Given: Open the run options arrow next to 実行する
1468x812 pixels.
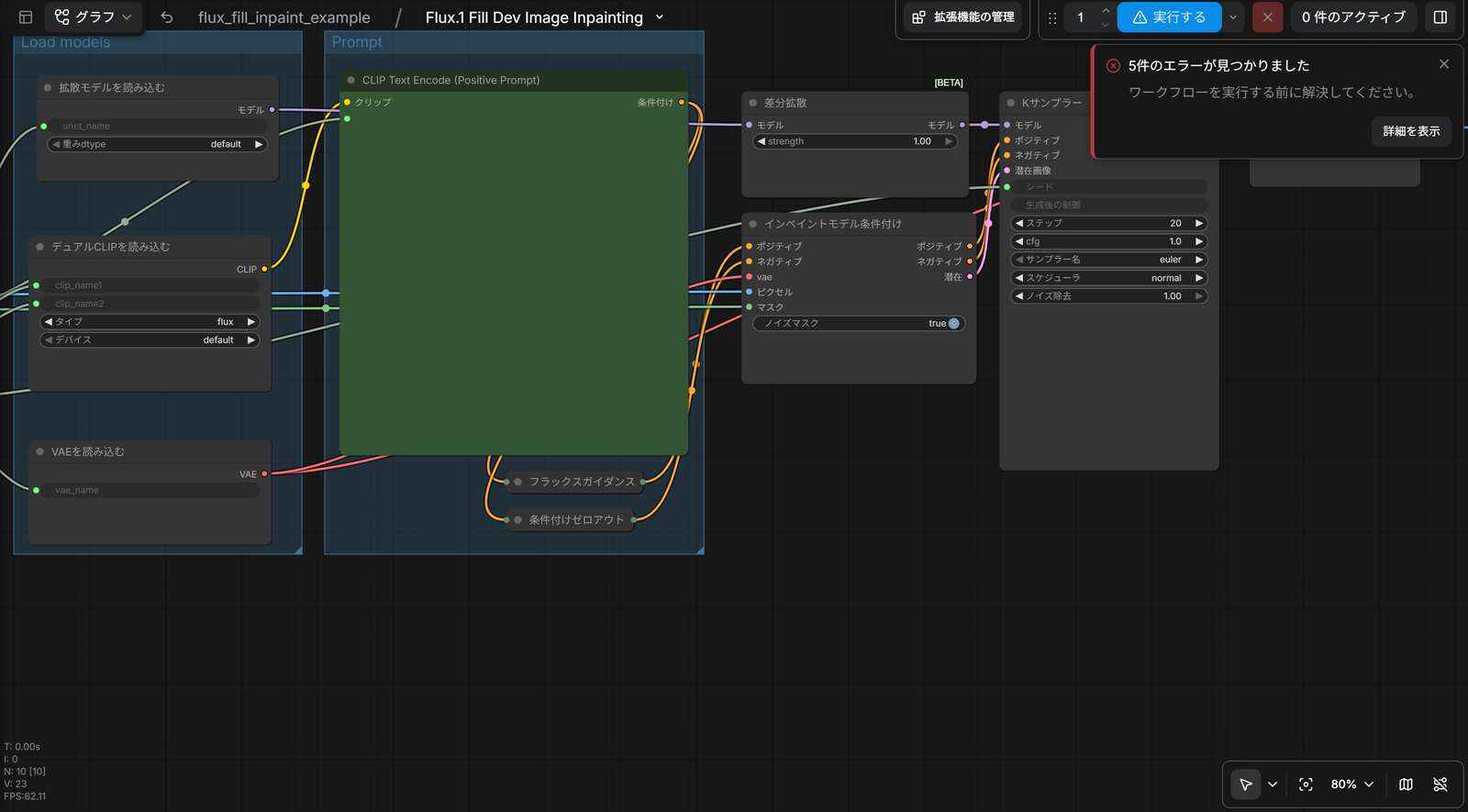Looking at the screenshot, I should (1233, 17).
